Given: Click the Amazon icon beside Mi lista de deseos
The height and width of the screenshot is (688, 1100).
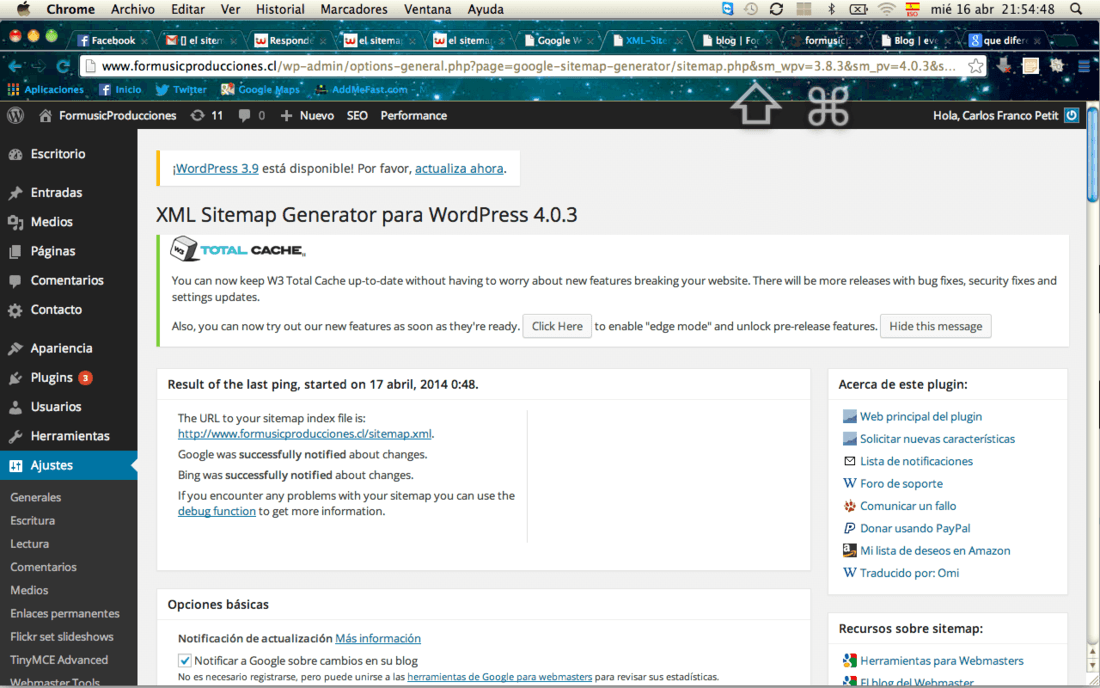Looking at the screenshot, I should pyautogui.click(x=850, y=551).
